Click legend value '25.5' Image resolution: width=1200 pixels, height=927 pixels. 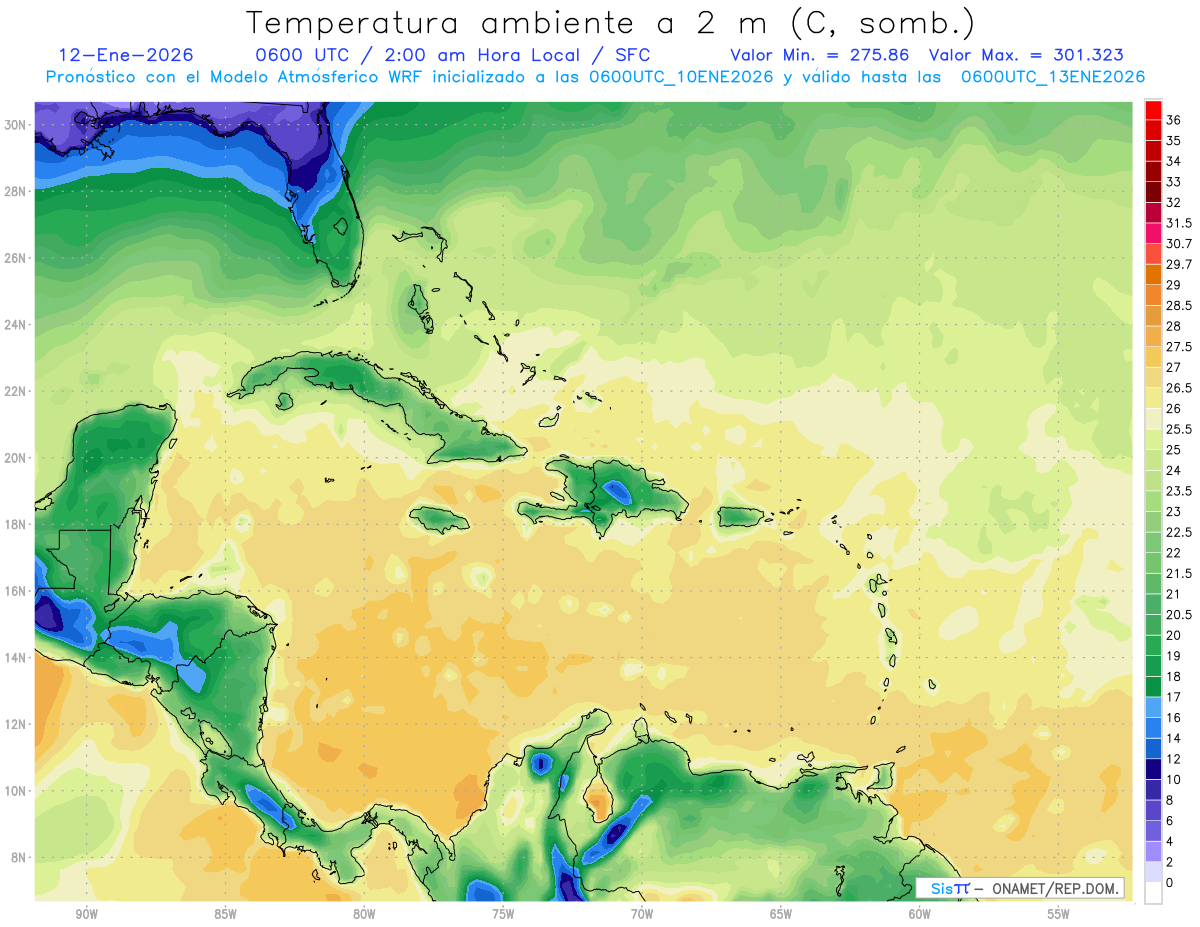1179,429
